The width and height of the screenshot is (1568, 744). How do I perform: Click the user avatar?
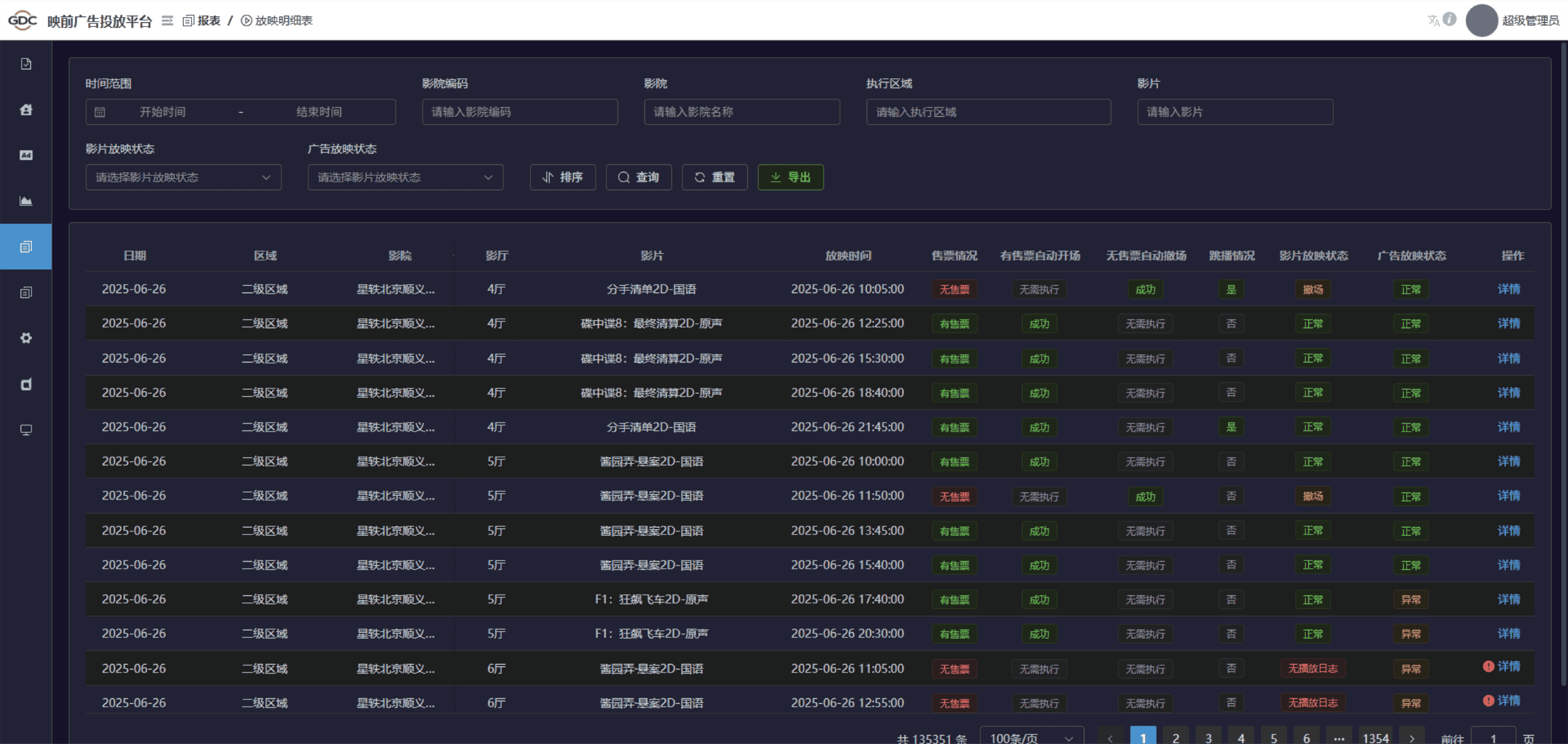click(x=1482, y=20)
